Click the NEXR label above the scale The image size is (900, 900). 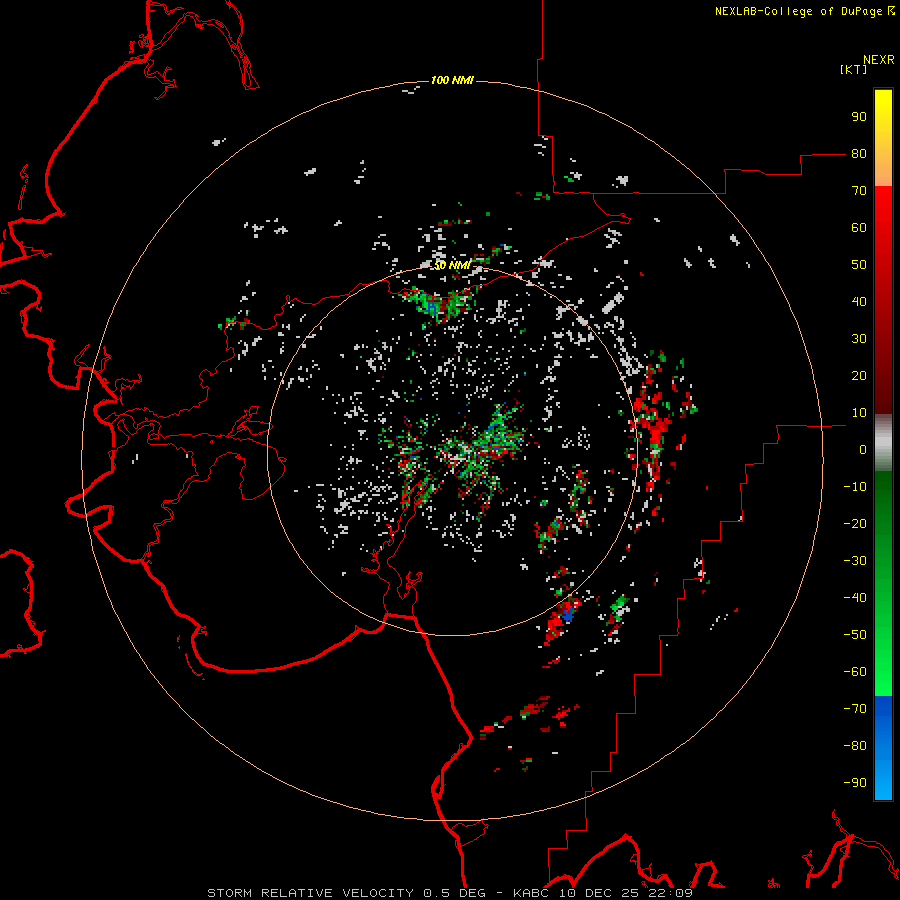pyautogui.click(x=879, y=59)
